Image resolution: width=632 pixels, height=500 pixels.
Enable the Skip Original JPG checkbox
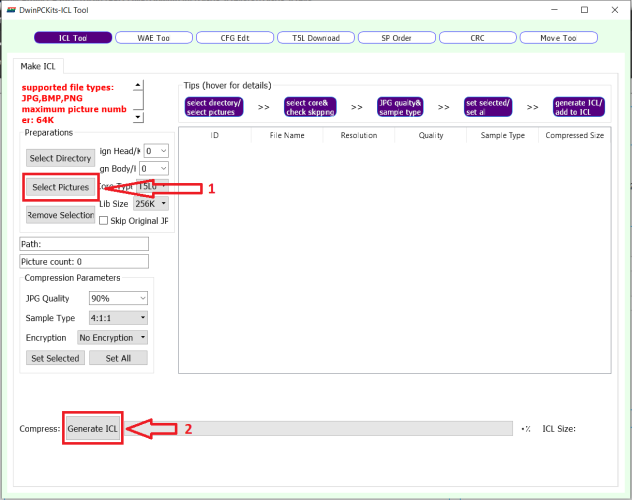[x=104, y=220]
